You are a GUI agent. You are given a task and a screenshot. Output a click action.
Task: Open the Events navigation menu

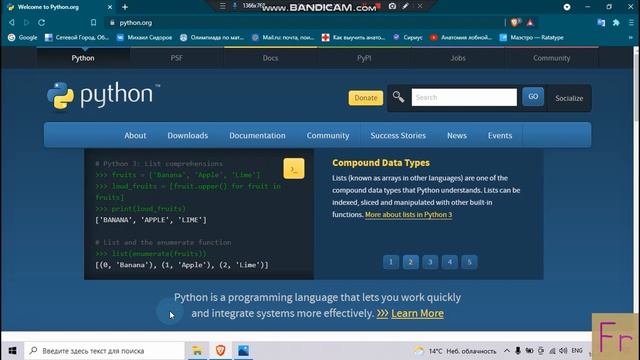[x=500, y=135]
